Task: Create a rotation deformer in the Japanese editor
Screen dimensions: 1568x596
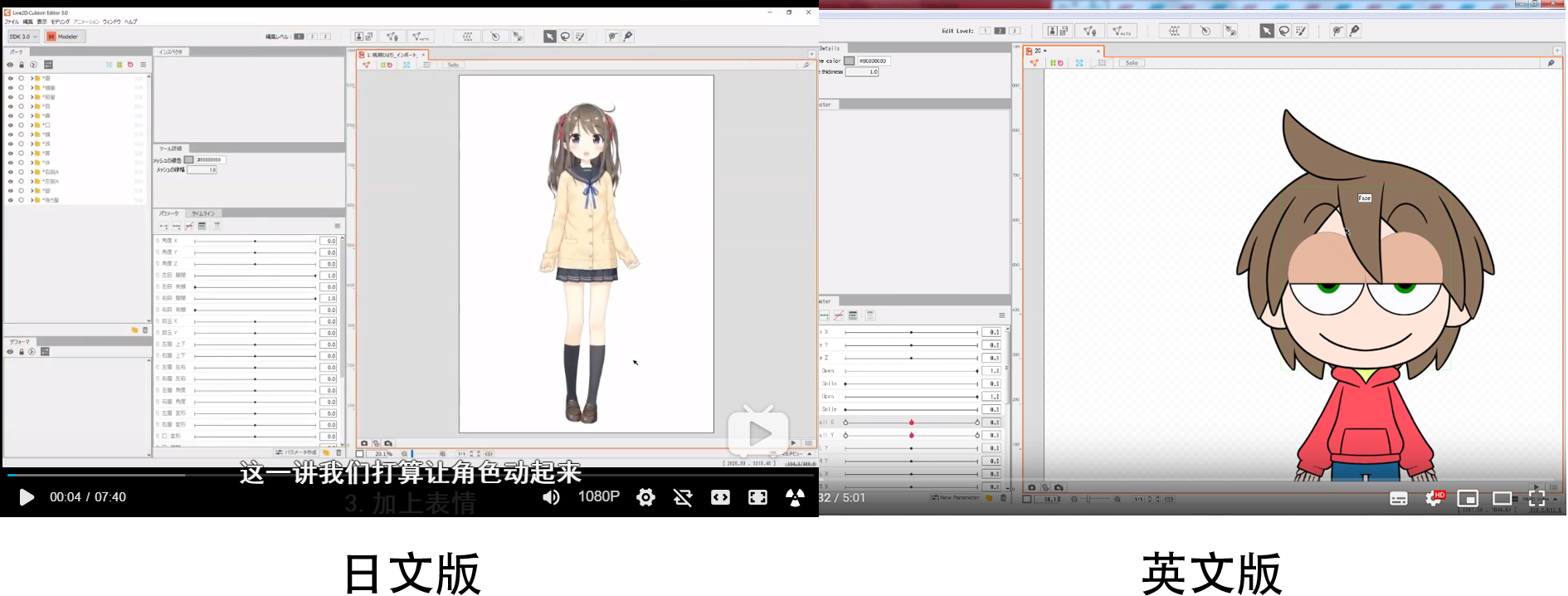Action: point(495,37)
